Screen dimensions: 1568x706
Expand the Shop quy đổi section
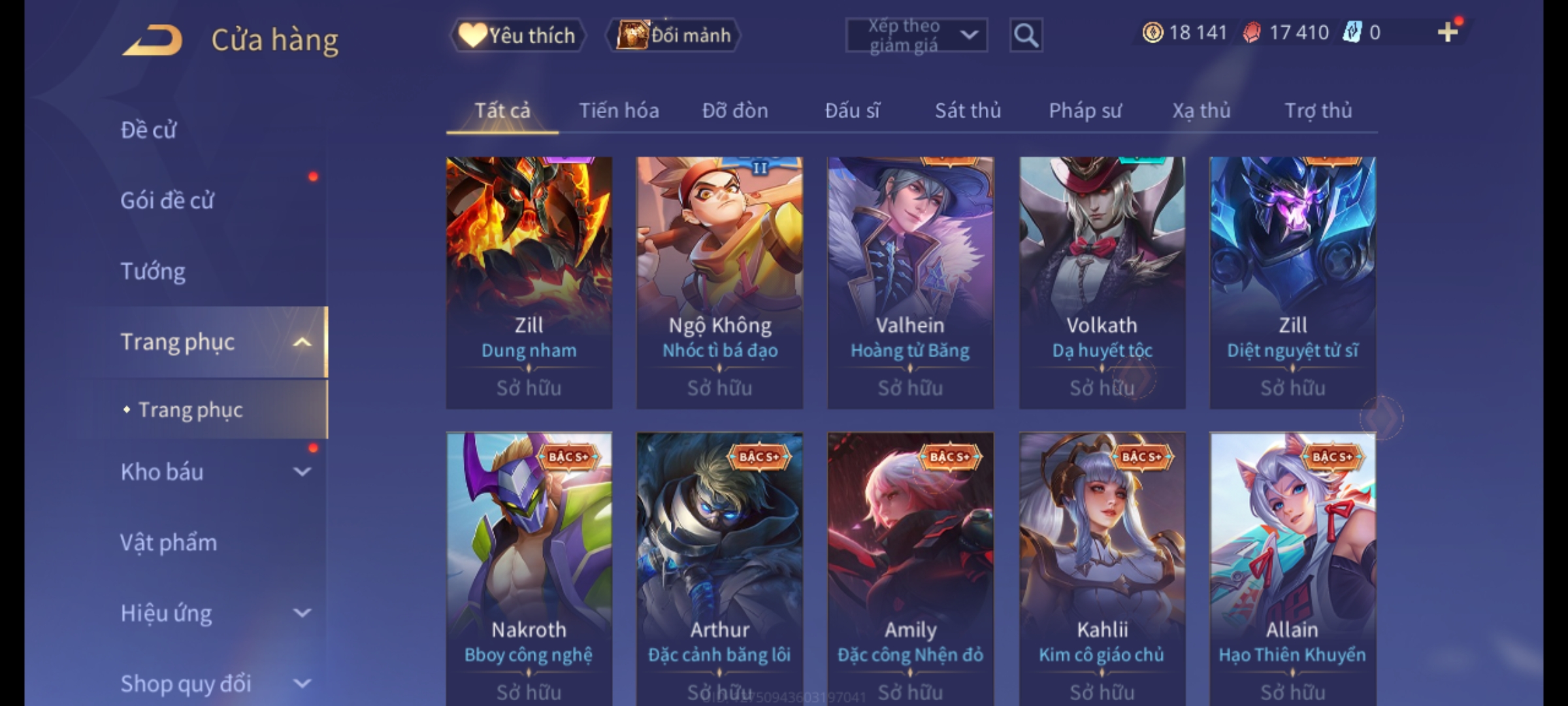[x=302, y=683]
